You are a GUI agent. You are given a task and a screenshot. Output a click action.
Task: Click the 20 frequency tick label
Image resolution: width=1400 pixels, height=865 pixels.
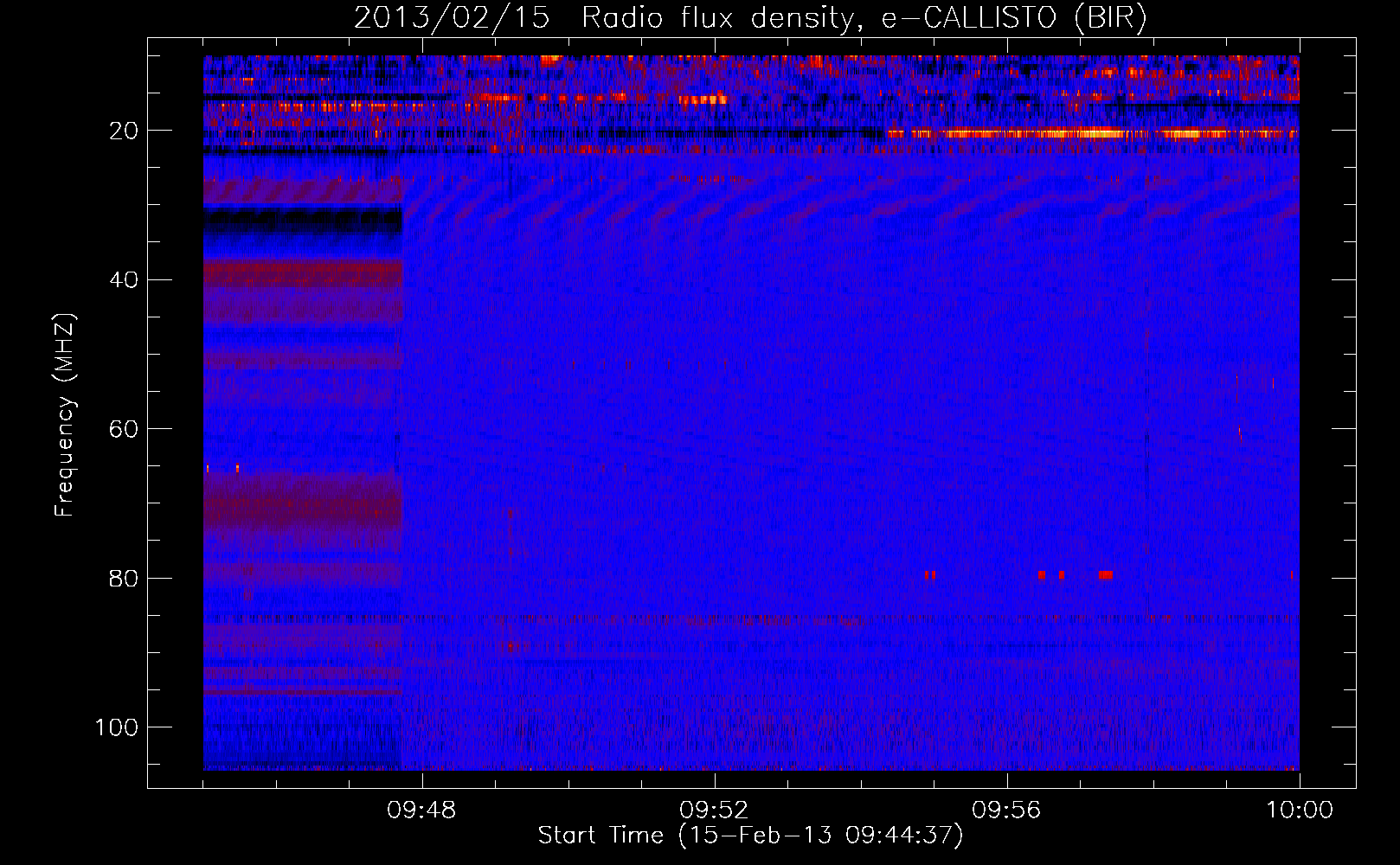point(125,131)
